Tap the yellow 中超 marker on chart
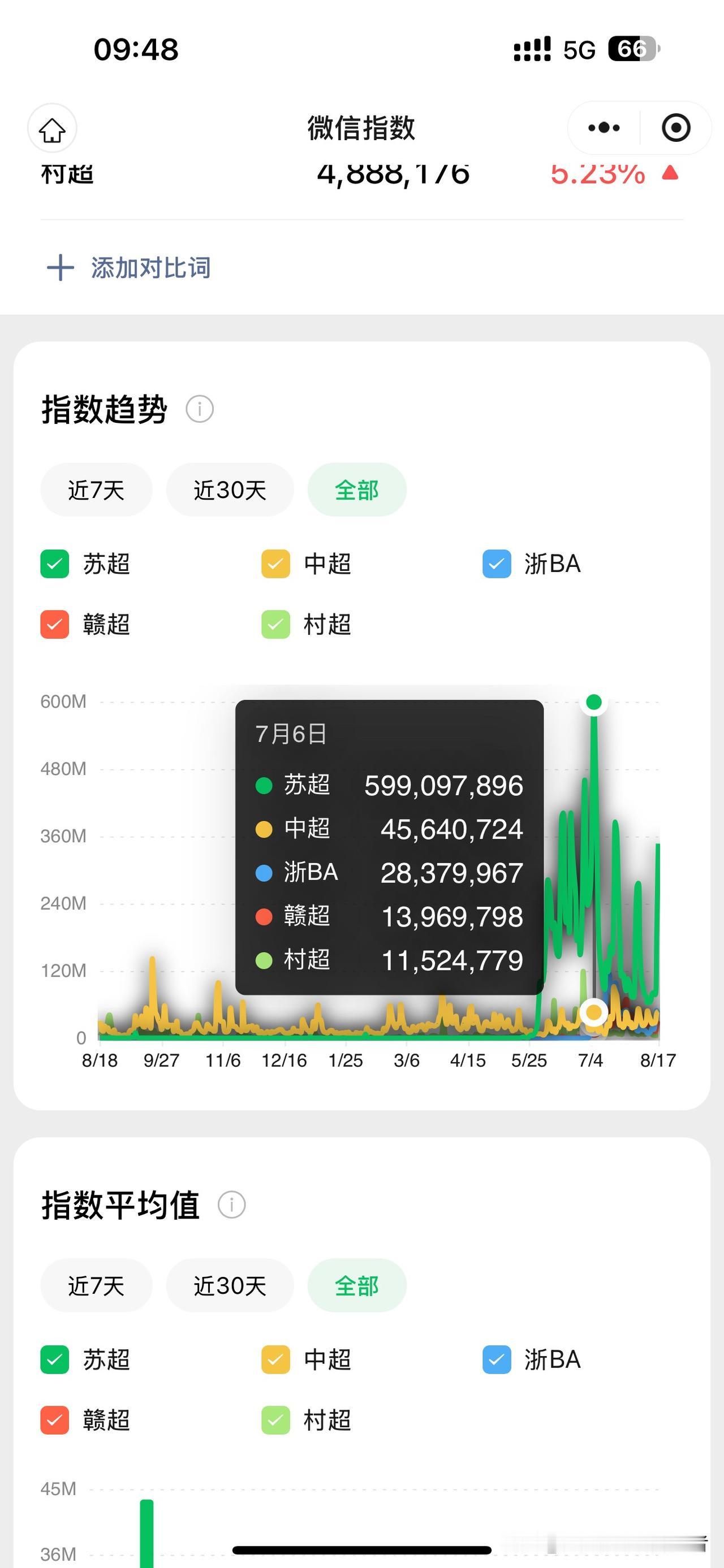724x1568 pixels. click(x=594, y=1012)
